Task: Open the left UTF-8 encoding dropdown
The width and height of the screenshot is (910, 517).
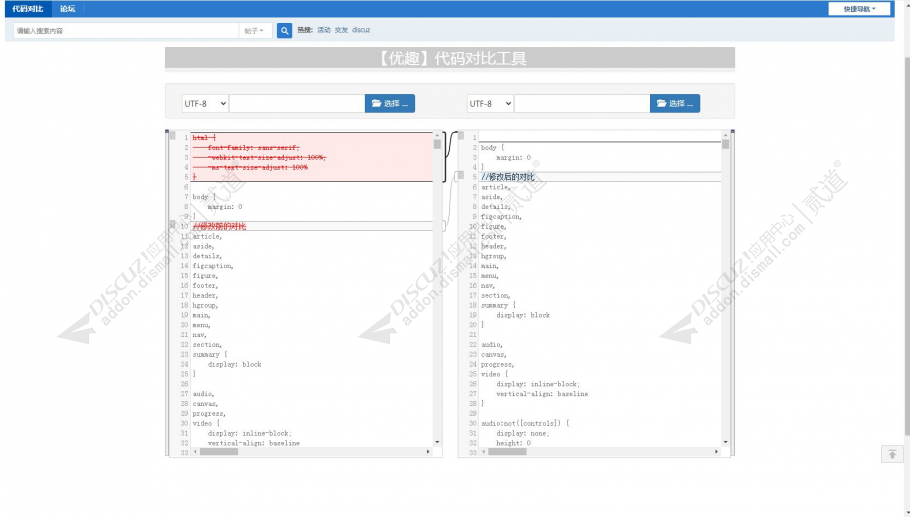Action: [205, 103]
